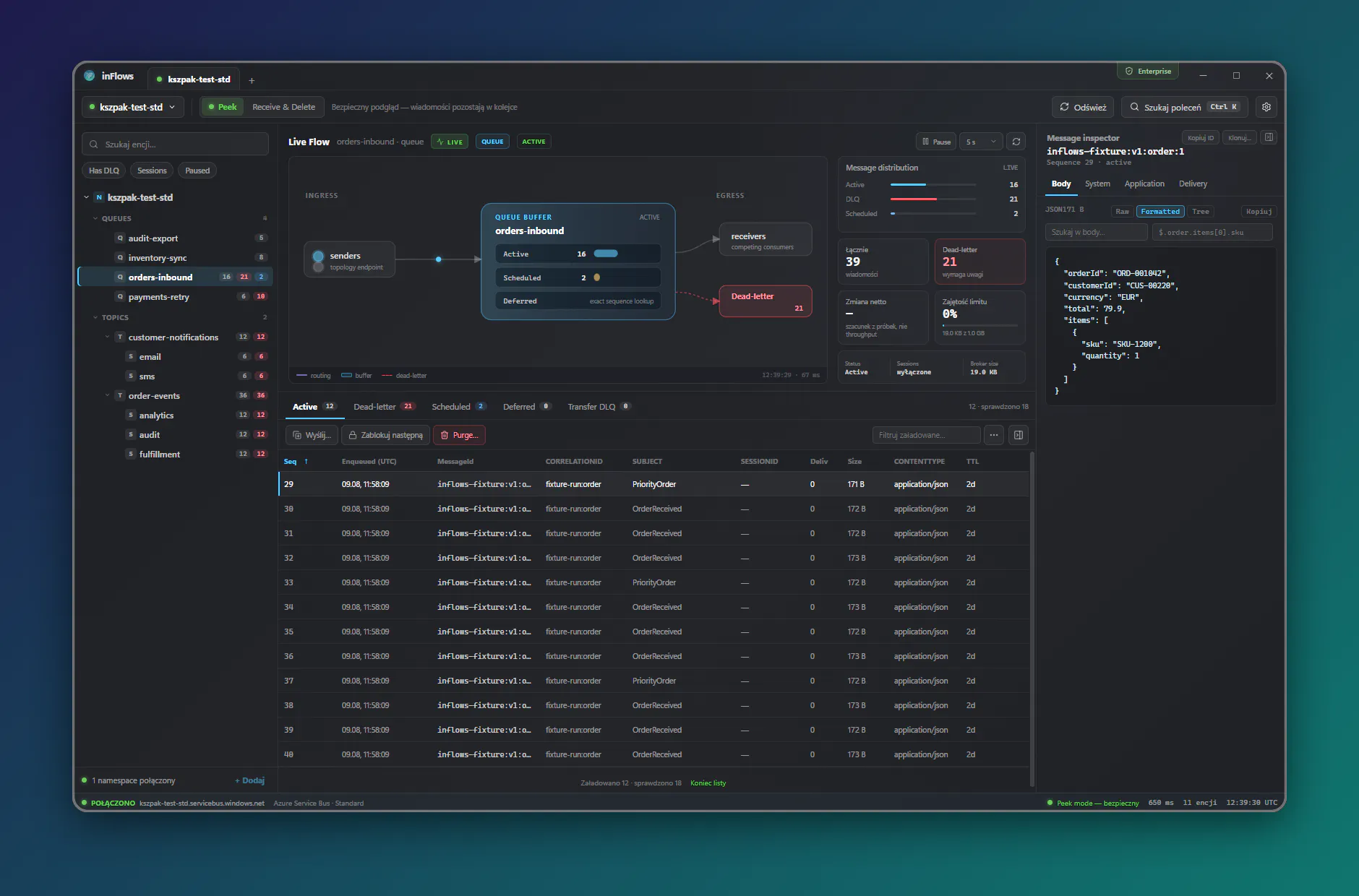Viewport: 1359px width, 896px height.
Task: Click the plus icon to add a new tab
Action: (x=252, y=80)
